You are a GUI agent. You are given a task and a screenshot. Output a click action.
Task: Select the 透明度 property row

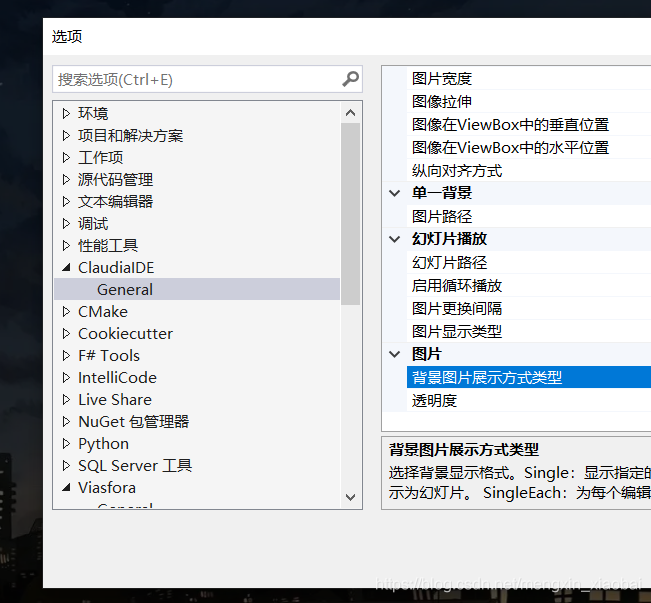tap(529, 400)
